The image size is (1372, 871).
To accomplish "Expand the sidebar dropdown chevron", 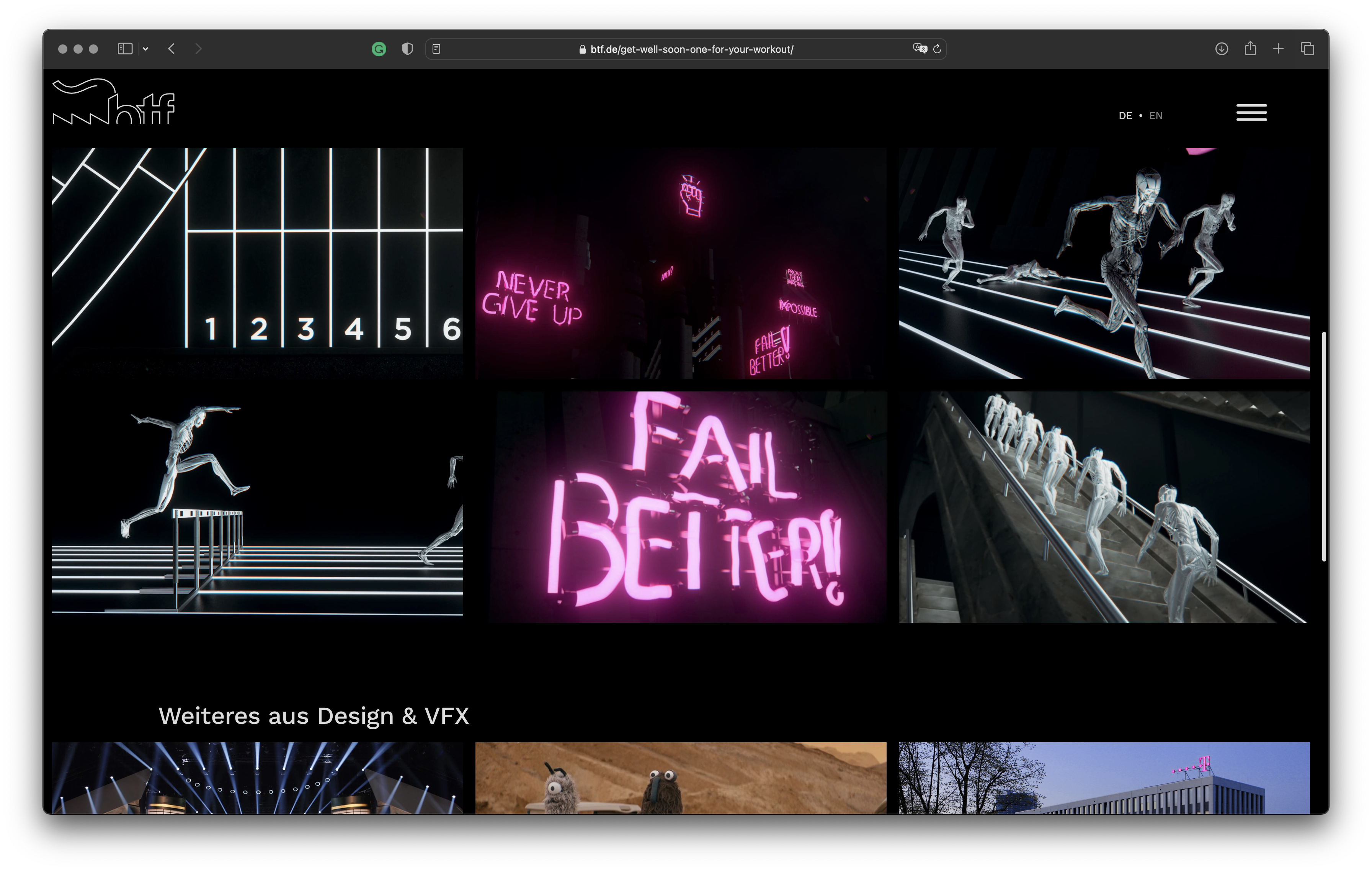I will click(146, 49).
